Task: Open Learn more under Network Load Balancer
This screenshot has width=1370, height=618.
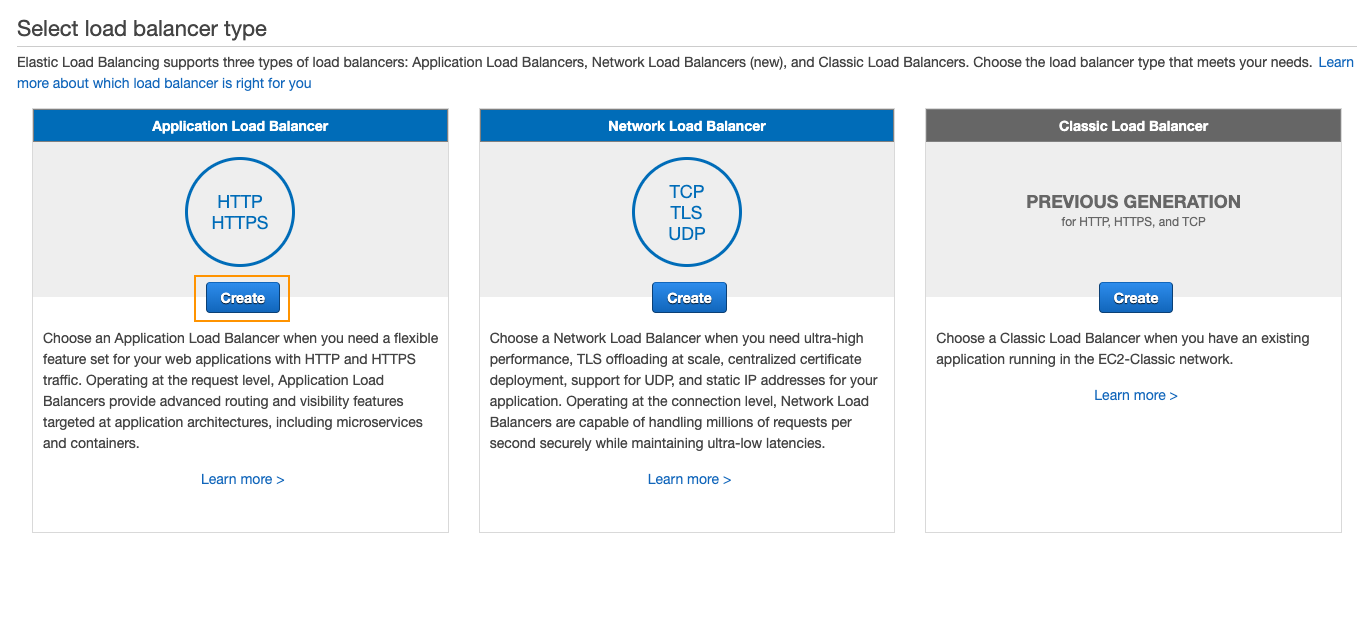Action: point(689,479)
